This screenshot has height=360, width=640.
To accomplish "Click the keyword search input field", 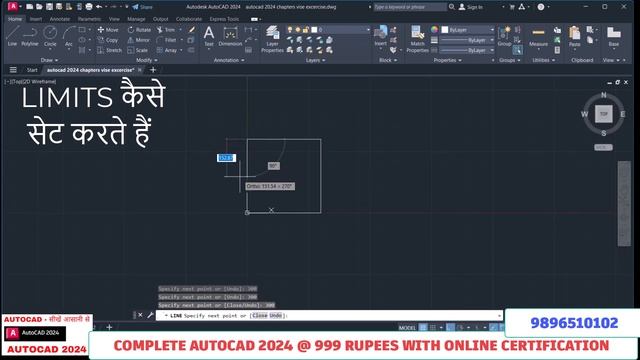I will pyautogui.click(x=410, y=7).
